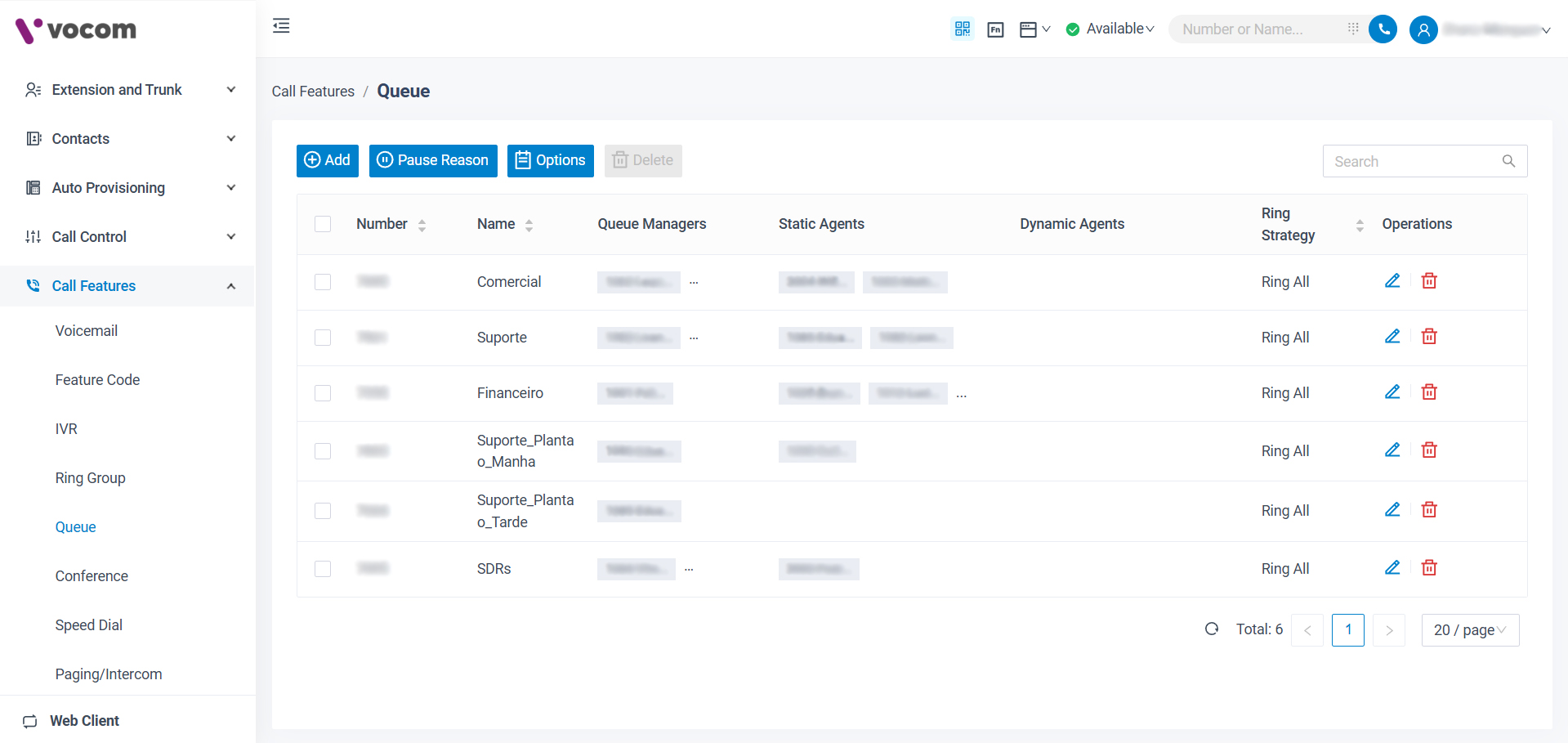Check the select-all checkbox in table header
This screenshot has width=1568, height=743.
[323, 224]
